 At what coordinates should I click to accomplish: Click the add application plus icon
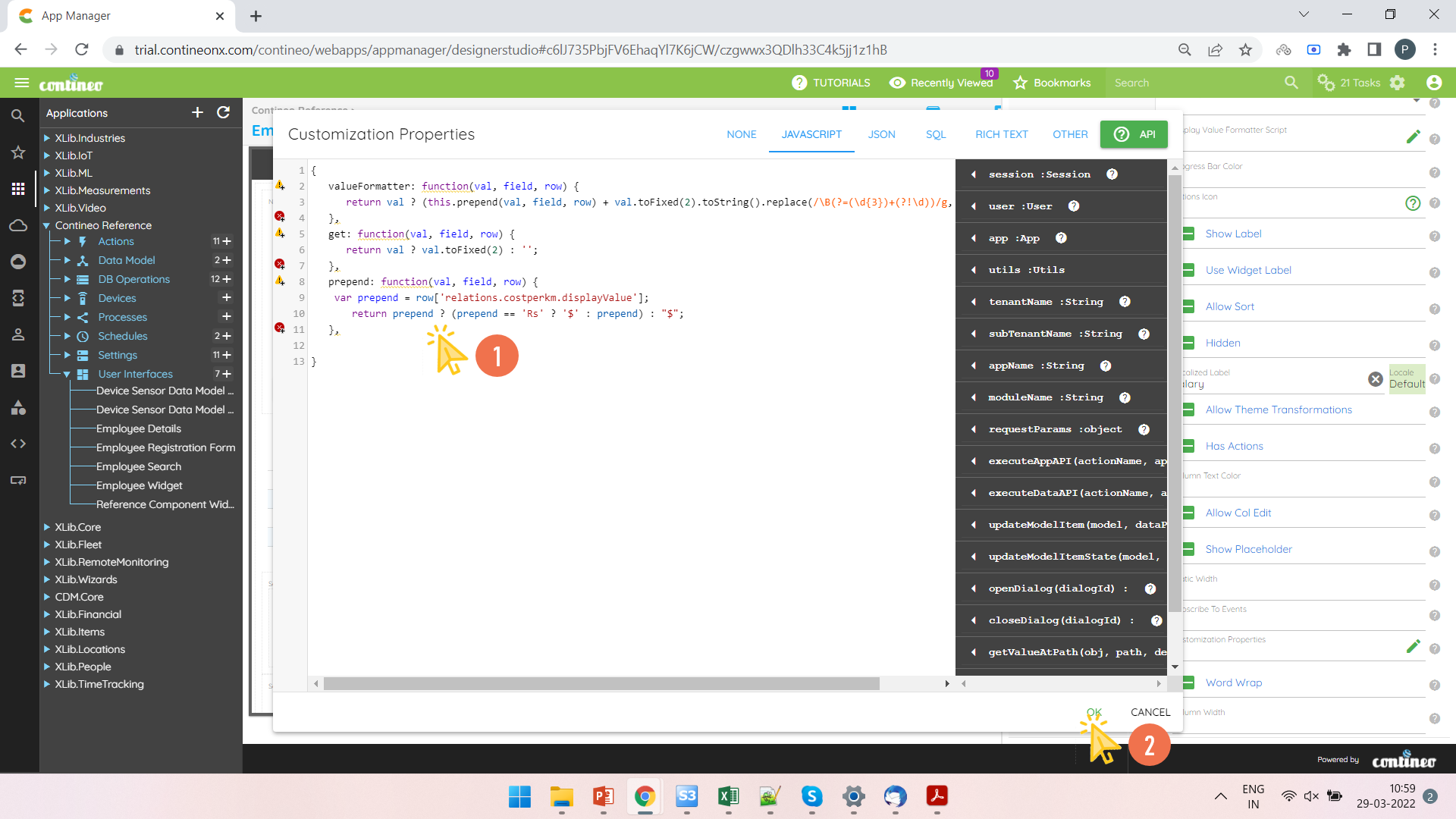197,112
